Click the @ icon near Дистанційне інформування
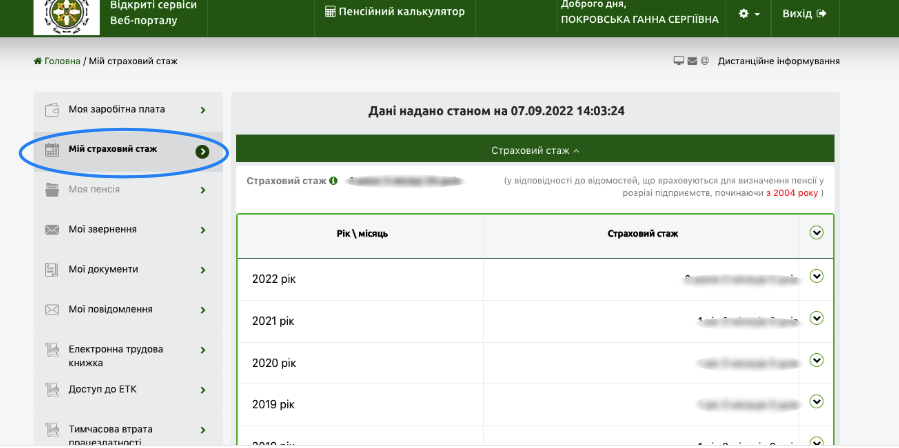This screenshot has height=448, width=899. click(x=705, y=61)
